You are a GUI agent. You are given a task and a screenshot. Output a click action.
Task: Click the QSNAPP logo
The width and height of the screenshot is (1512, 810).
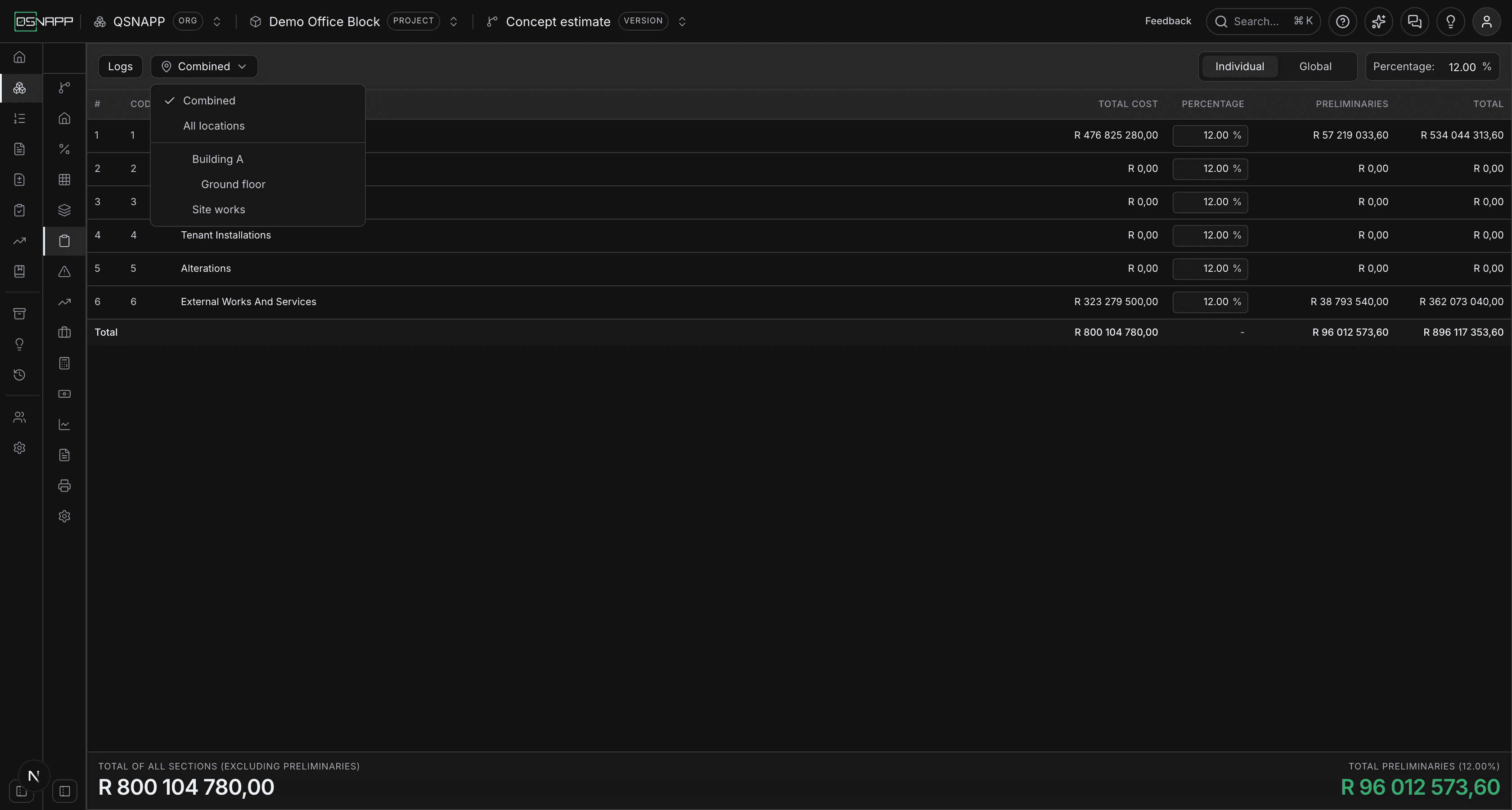pos(44,22)
